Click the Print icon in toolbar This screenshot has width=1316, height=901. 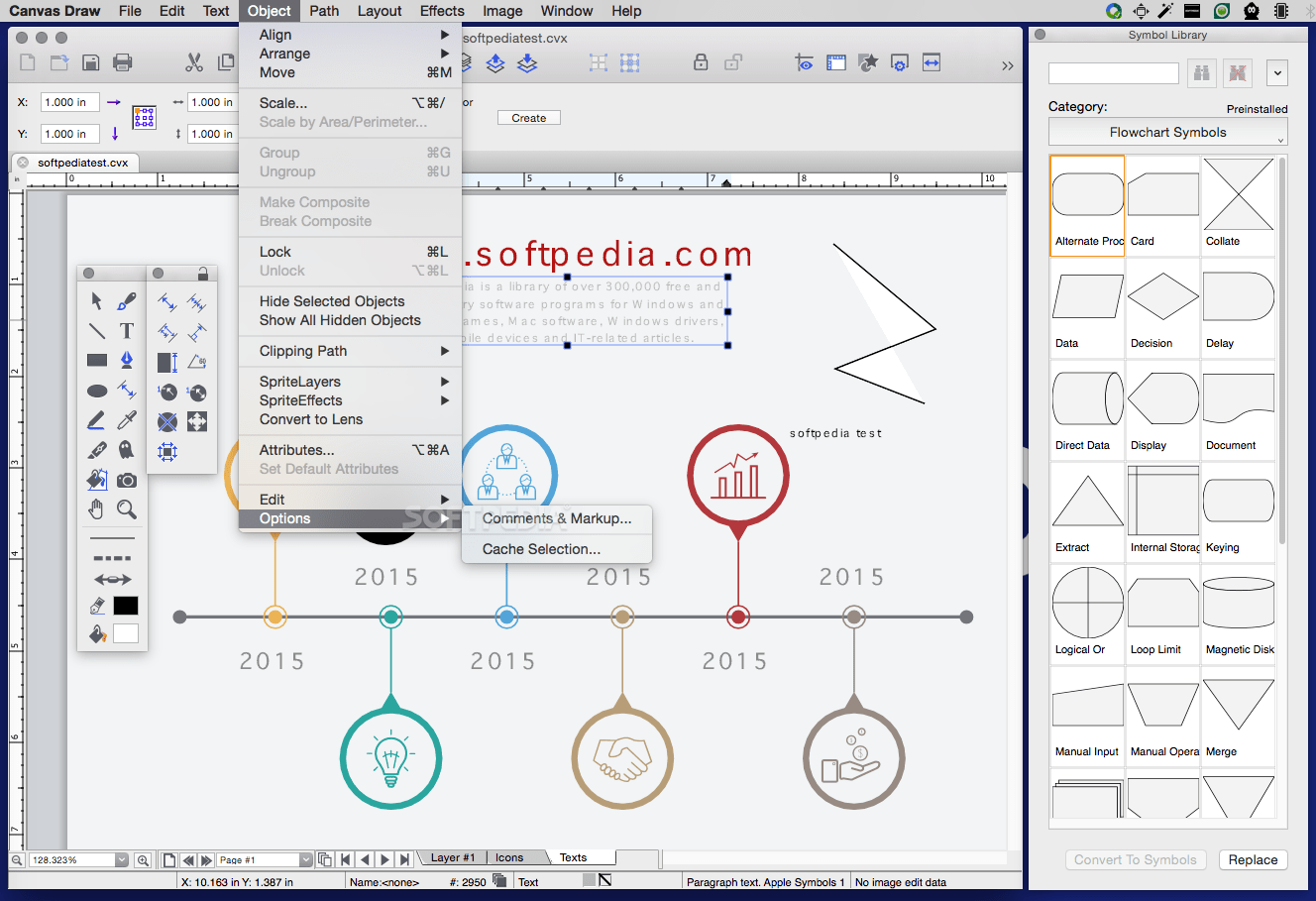pyautogui.click(x=123, y=62)
